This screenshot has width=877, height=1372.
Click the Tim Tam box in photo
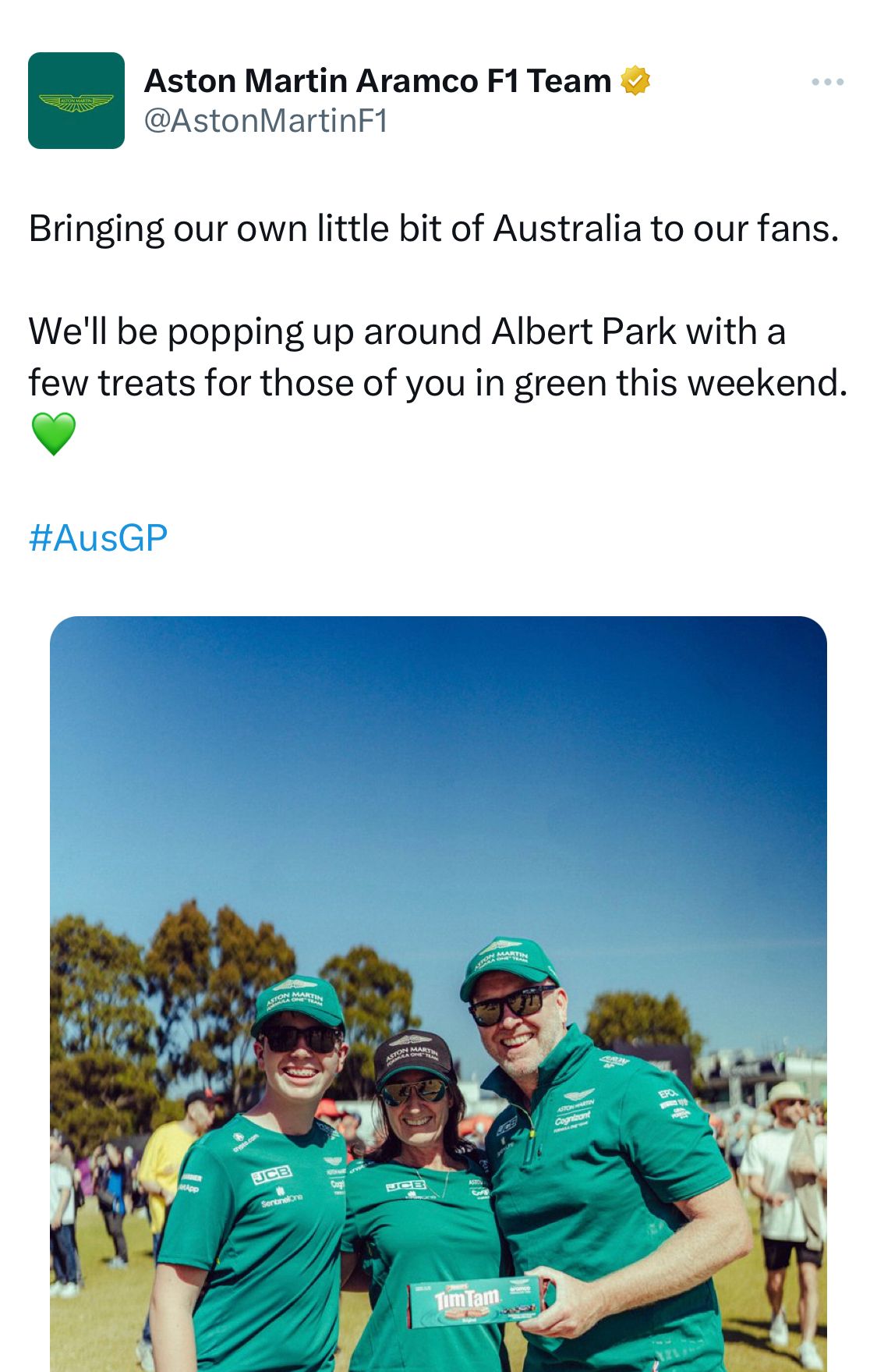pos(478,1303)
